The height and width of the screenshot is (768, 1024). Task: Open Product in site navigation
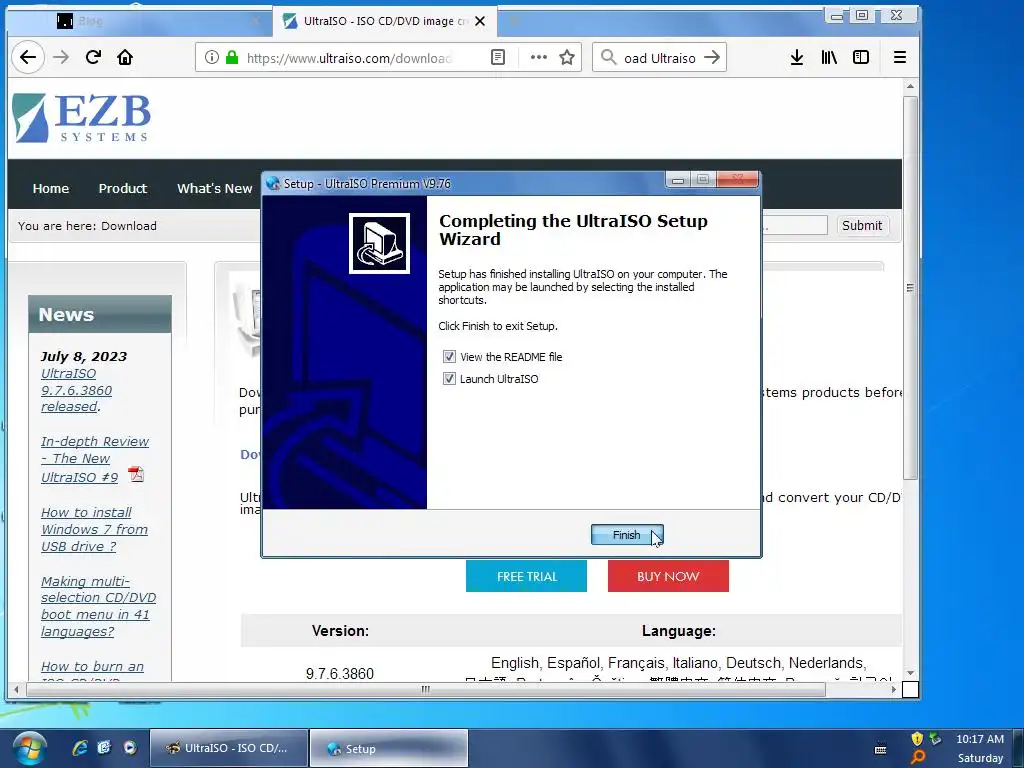123,188
